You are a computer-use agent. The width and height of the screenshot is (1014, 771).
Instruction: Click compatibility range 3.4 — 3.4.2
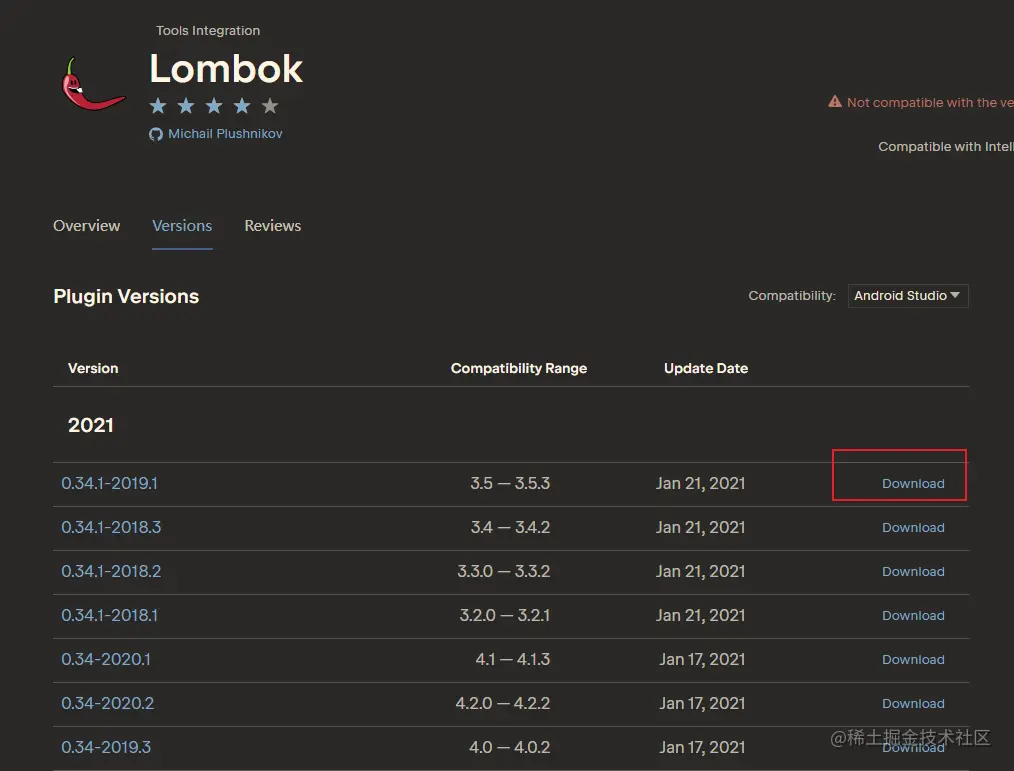pos(510,527)
